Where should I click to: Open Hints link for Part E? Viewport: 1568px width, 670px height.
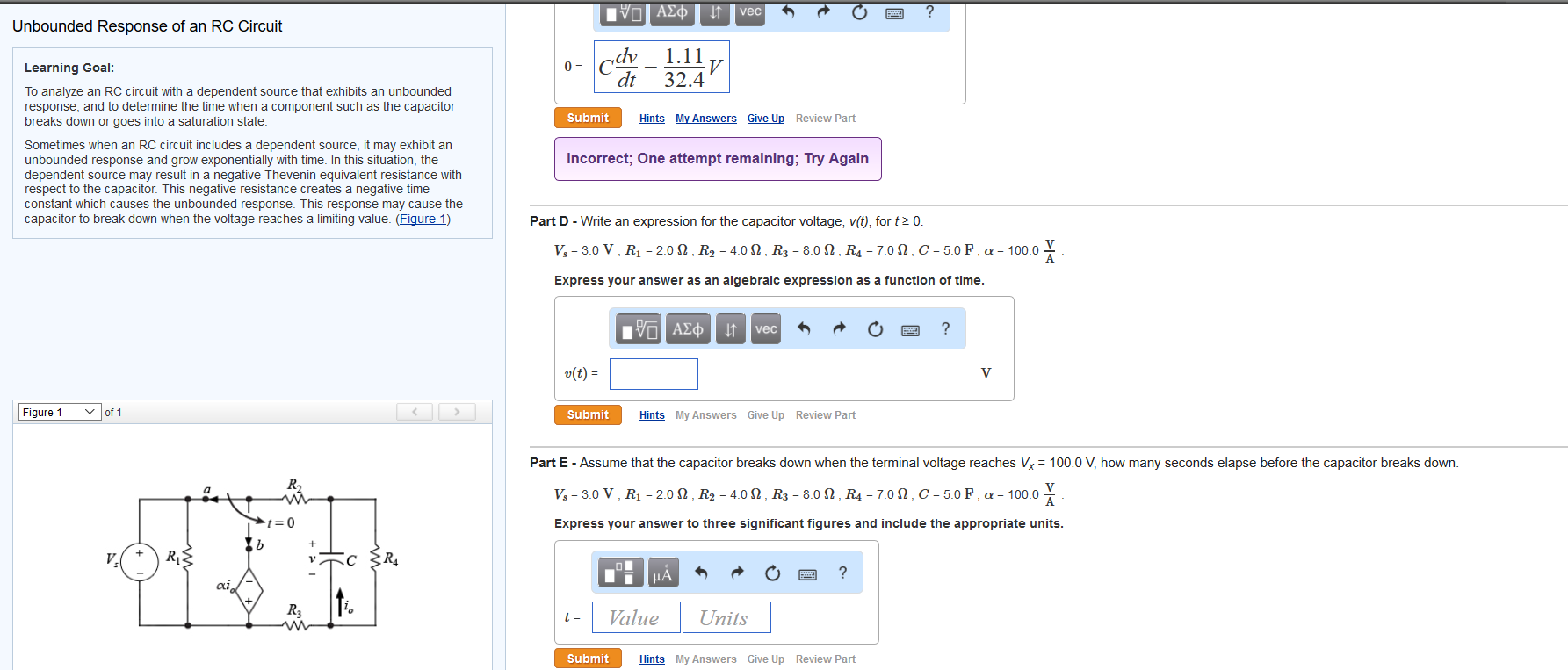[652, 659]
